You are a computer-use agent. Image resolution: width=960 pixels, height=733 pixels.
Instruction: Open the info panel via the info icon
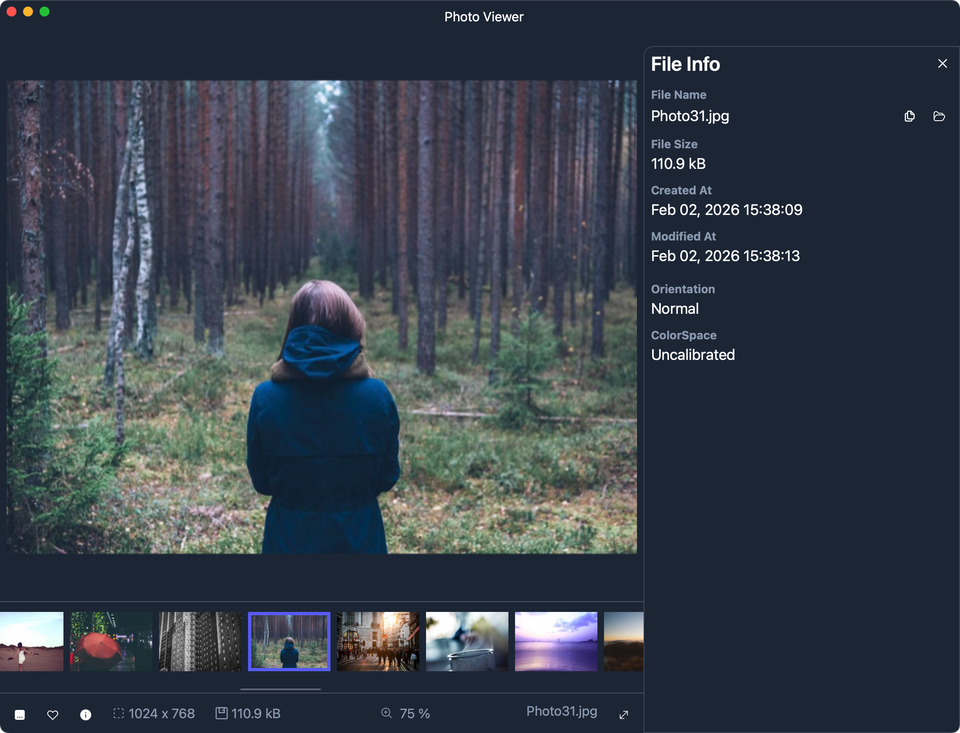pyautogui.click(x=86, y=714)
